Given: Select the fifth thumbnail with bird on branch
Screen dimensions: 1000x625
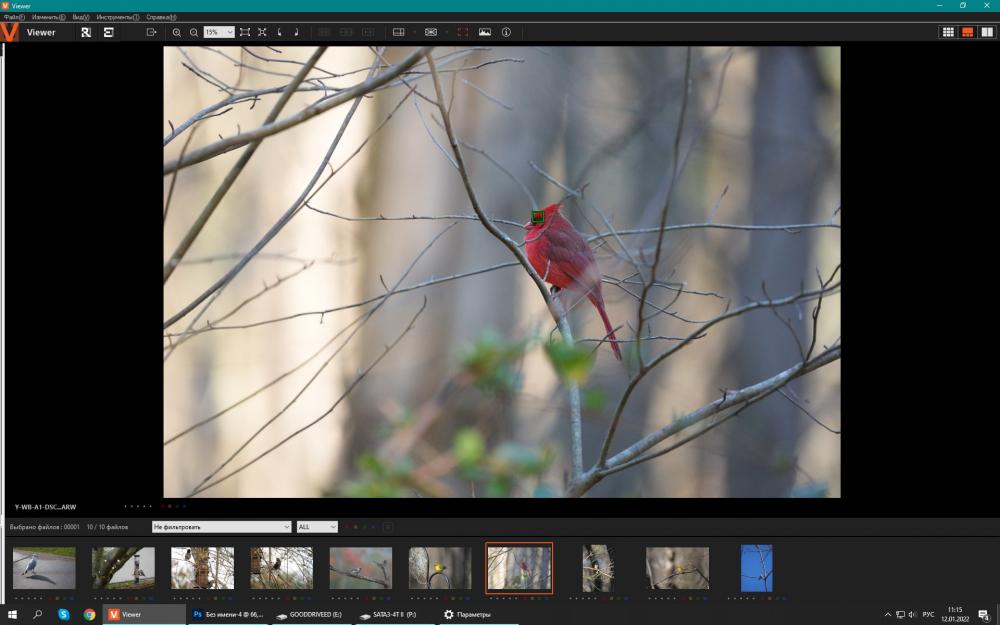Looking at the screenshot, I should (x=360, y=568).
